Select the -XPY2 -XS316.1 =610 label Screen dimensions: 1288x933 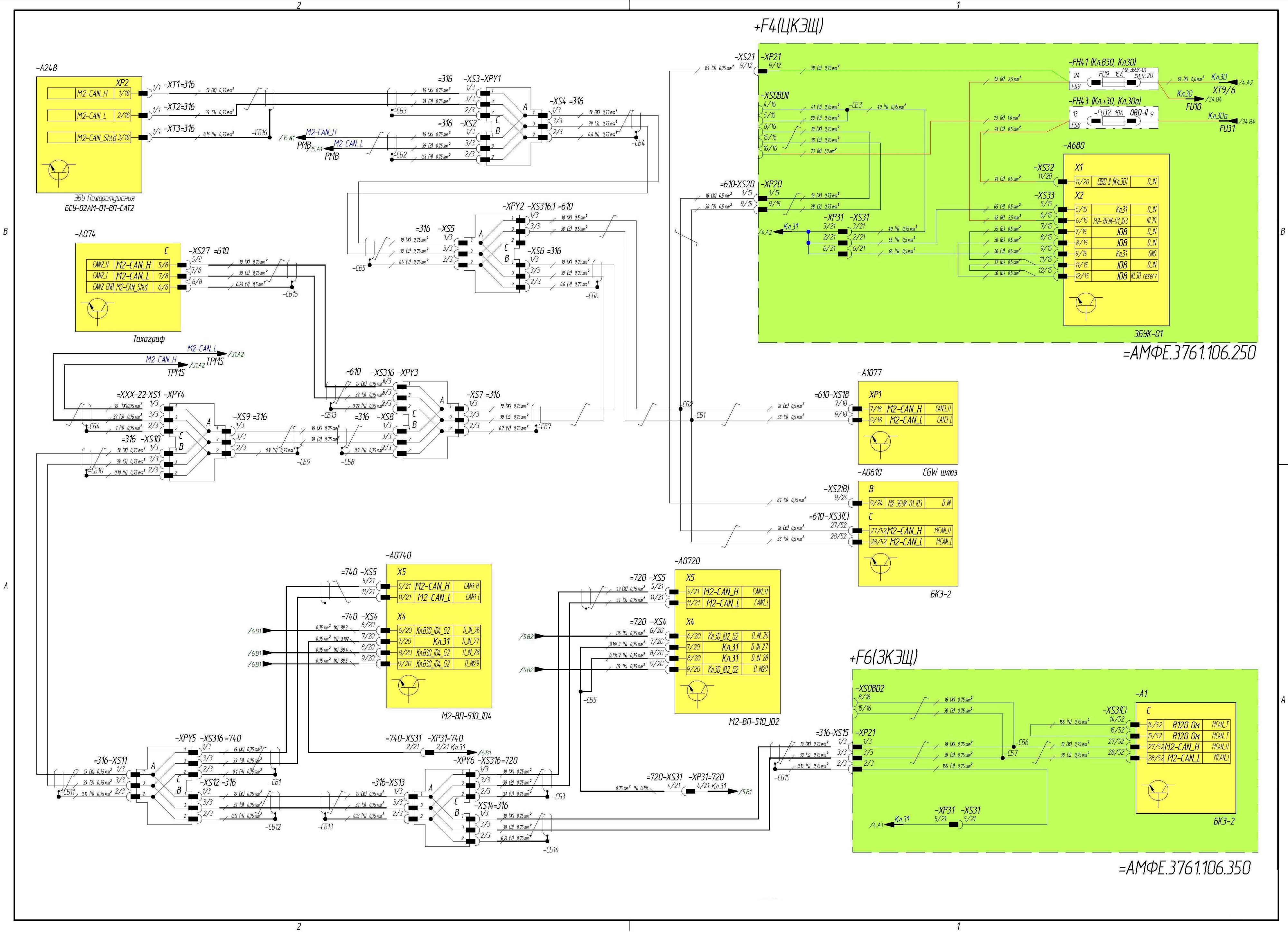537,206
